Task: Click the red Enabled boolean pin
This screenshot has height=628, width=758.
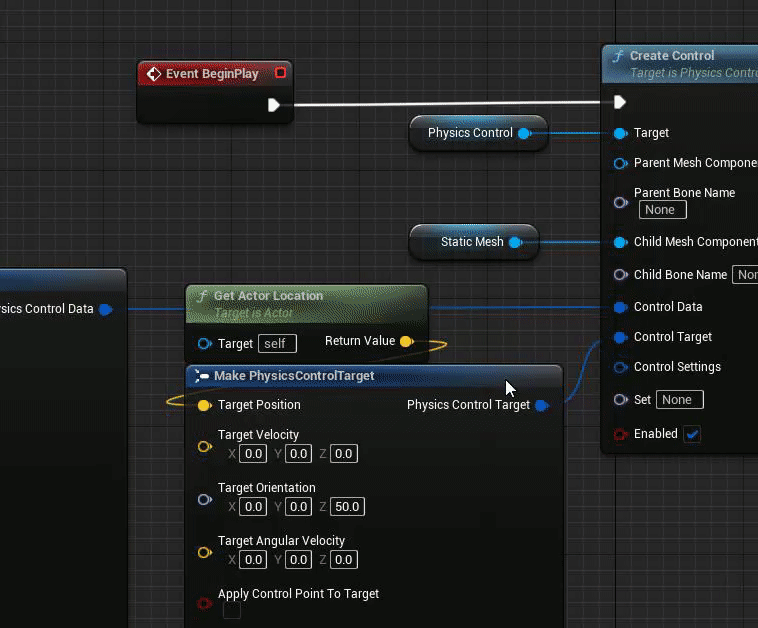Action: (620, 434)
